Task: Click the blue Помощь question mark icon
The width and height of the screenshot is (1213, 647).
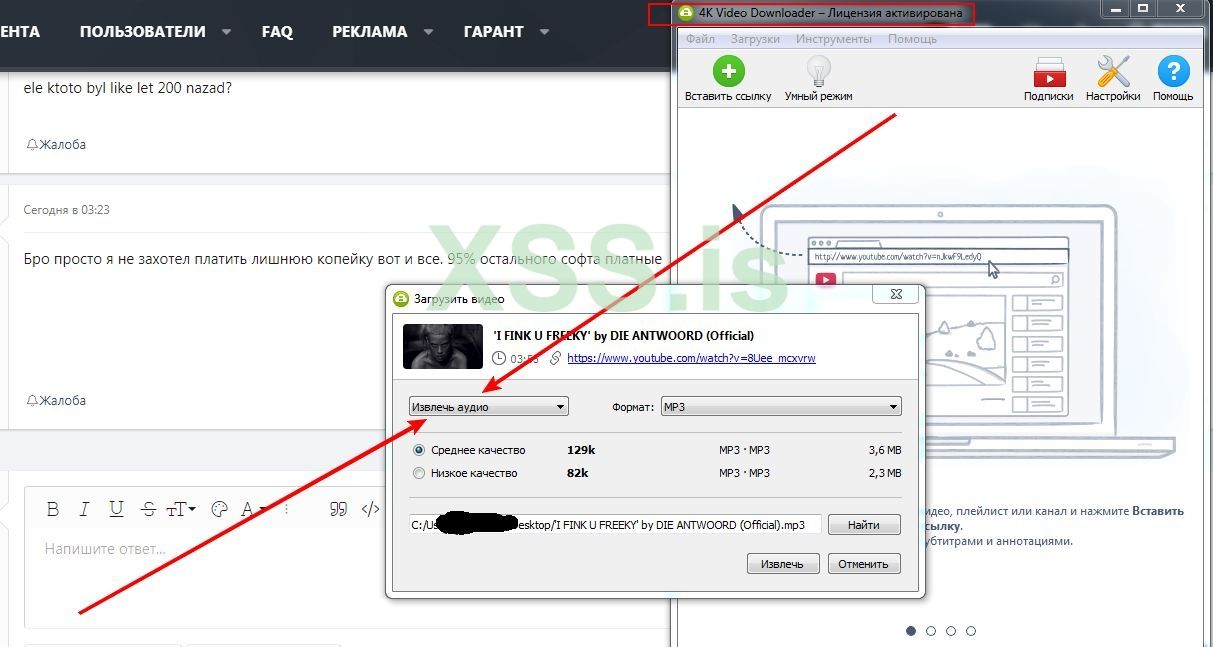Action: pyautogui.click(x=1173, y=72)
